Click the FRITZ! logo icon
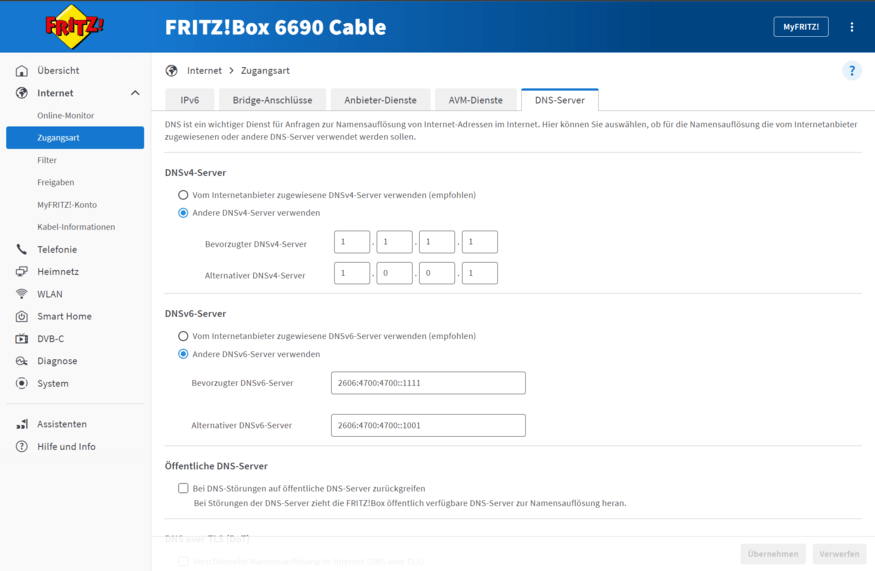The height and width of the screenshot is (571, 875). point(75,26)
